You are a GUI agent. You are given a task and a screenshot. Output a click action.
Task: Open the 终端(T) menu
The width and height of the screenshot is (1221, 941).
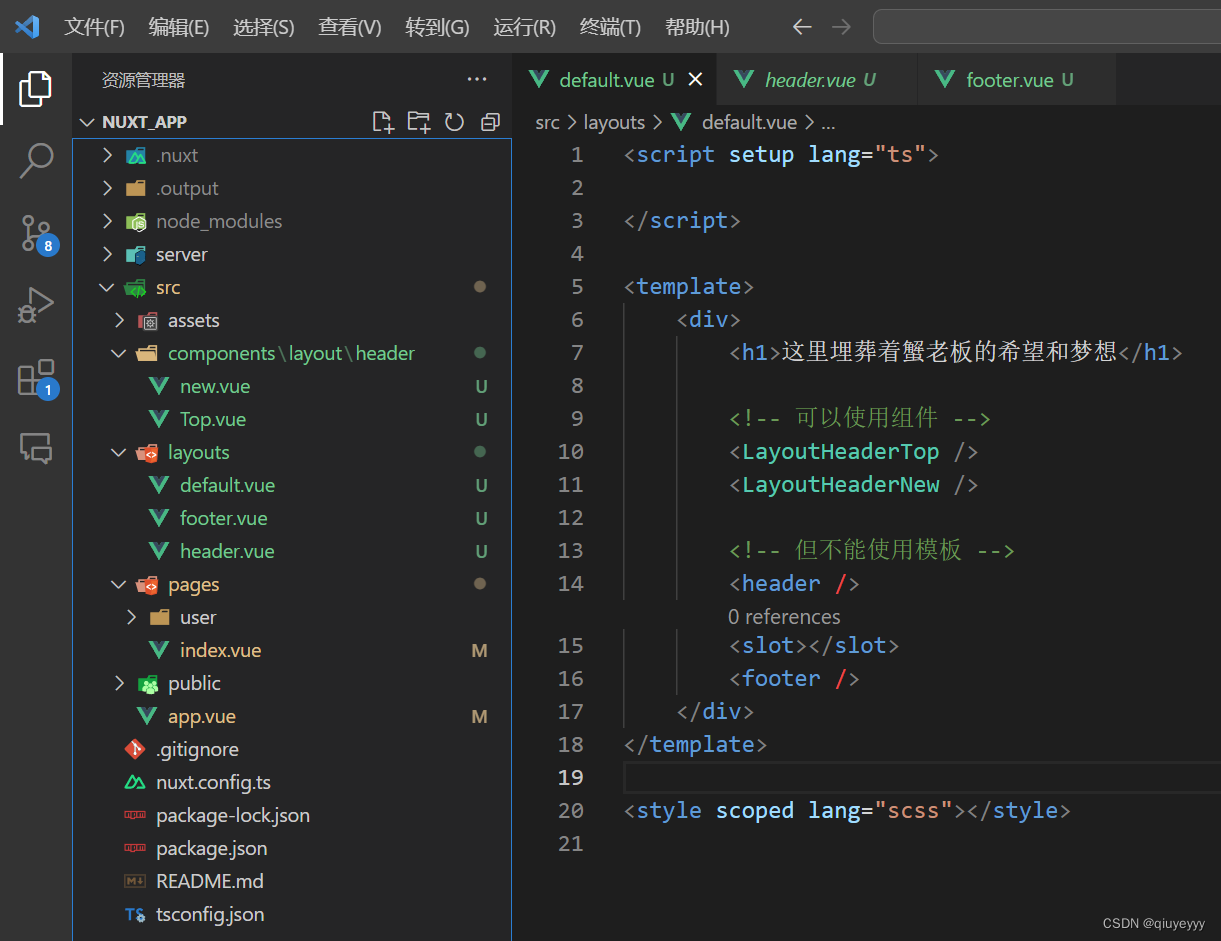tap(610, 27)
